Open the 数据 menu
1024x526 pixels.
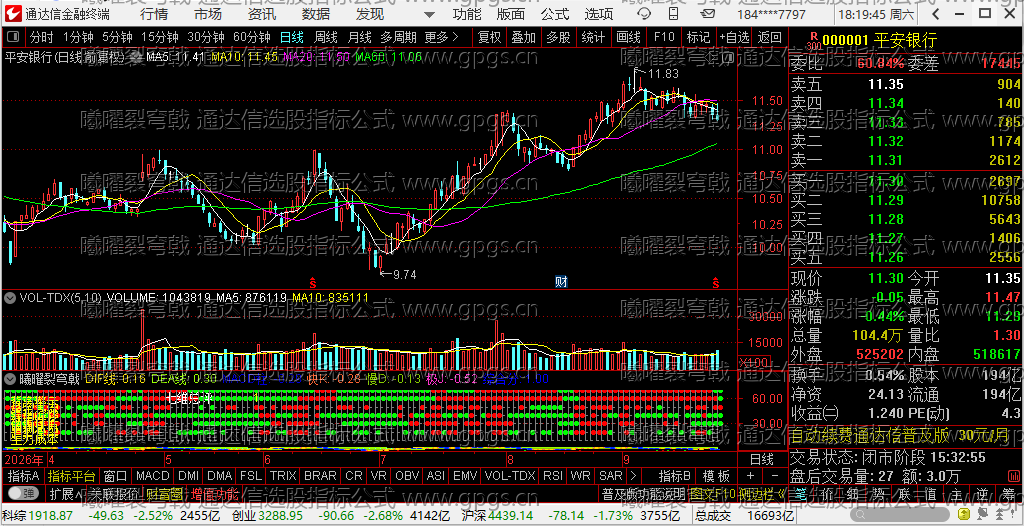tap(316, 14)
